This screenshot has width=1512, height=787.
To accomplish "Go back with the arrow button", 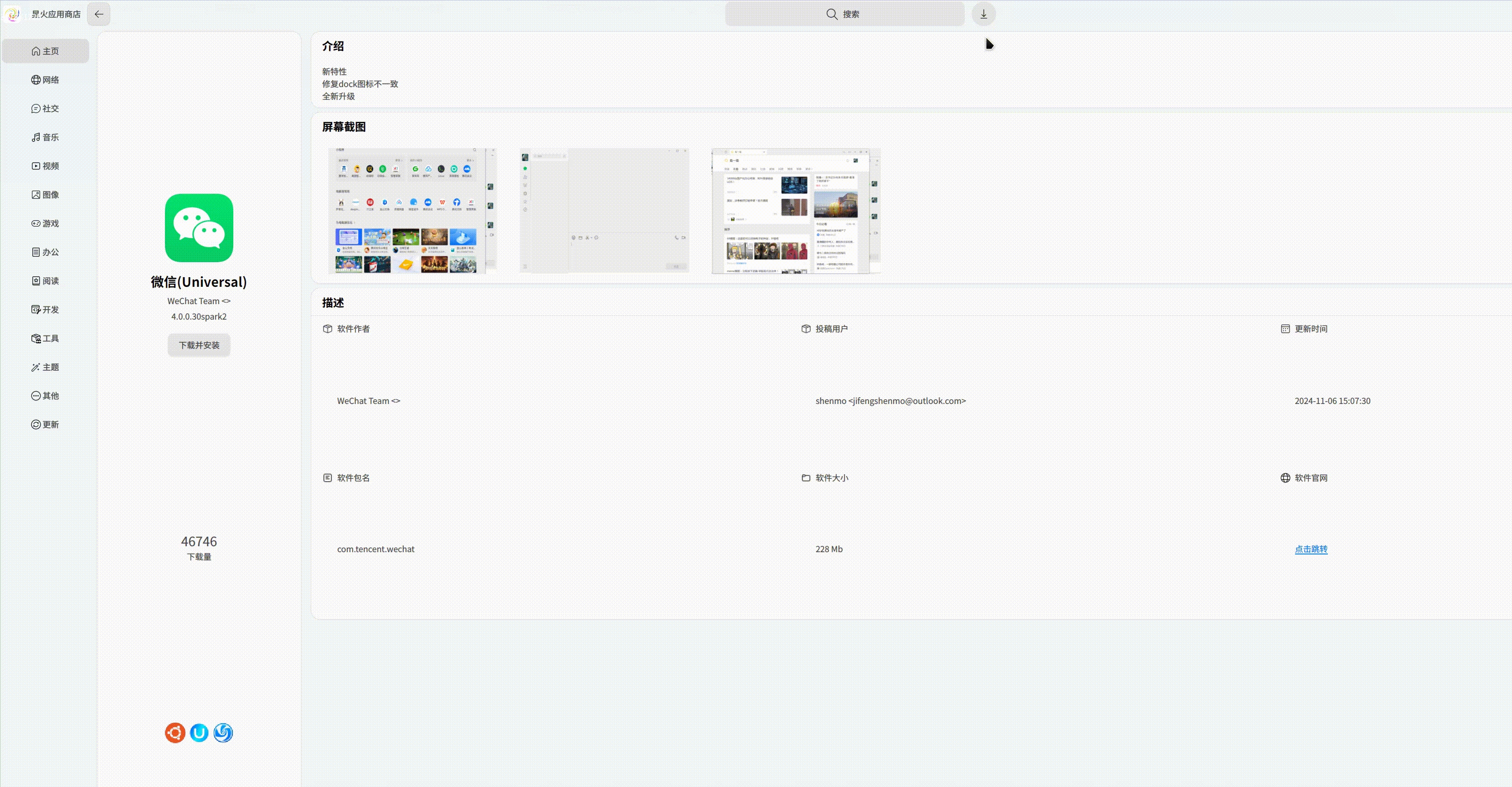I will tap(98, 14).
